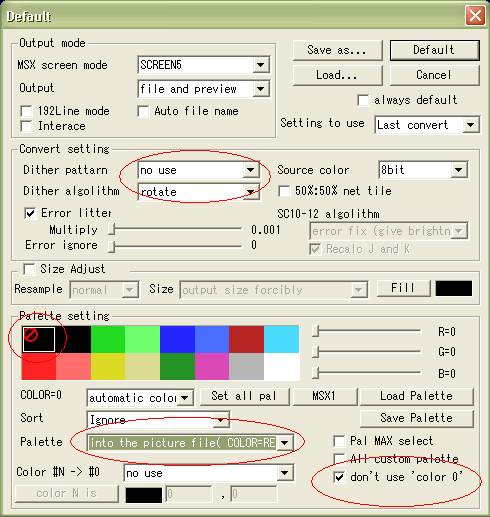Click the Save as... button
The width and height of the screenshot is (490, 517).
click(337, 50)
